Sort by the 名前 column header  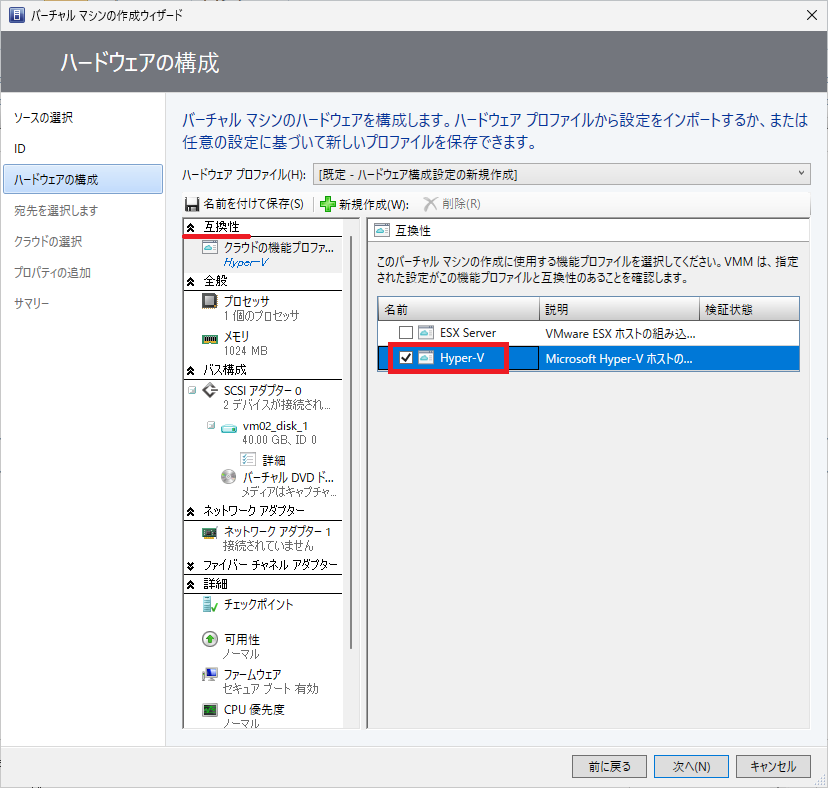tap(458, 309)
